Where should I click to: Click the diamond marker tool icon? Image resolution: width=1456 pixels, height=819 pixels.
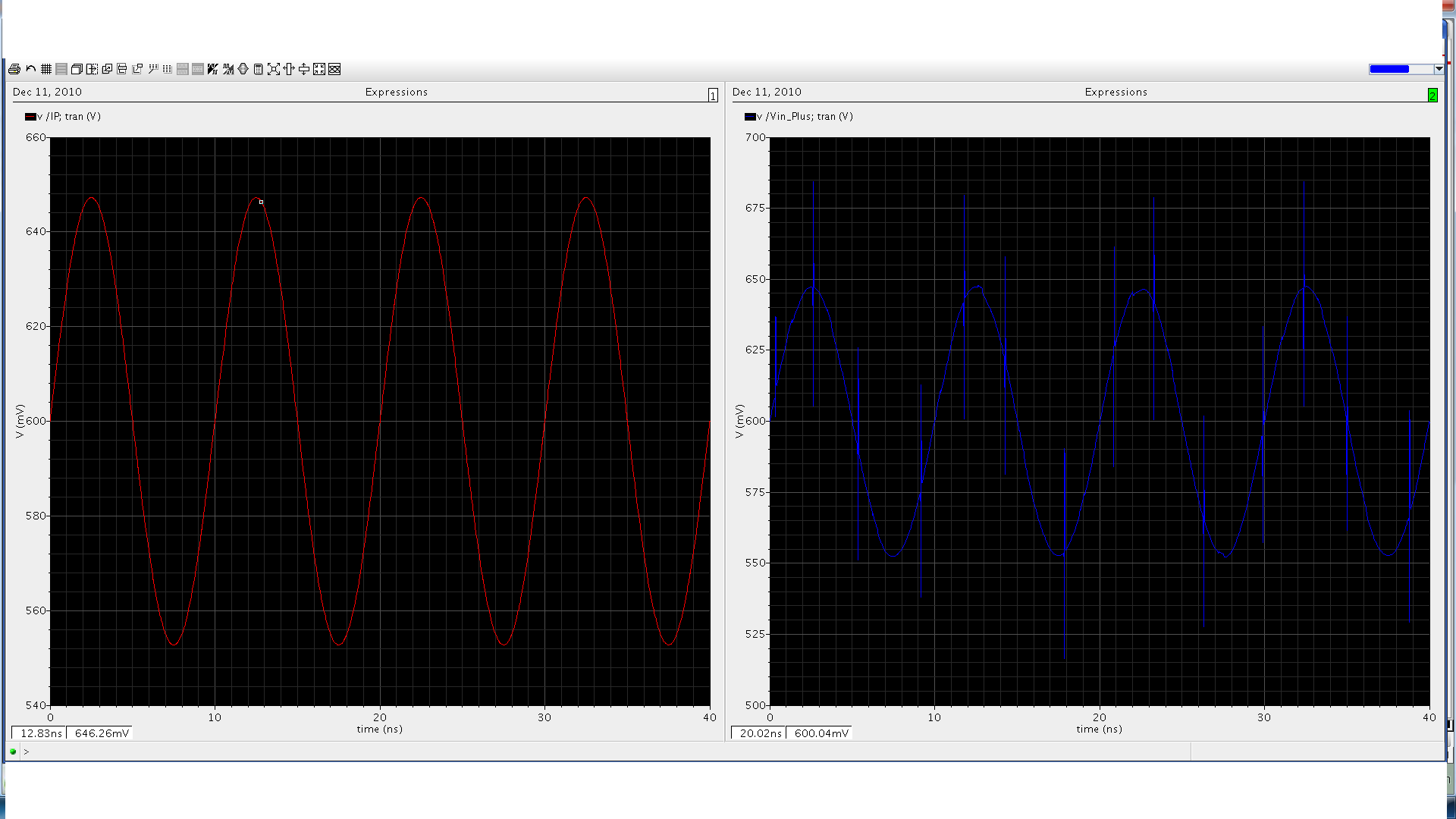click(x=243, y=69)
